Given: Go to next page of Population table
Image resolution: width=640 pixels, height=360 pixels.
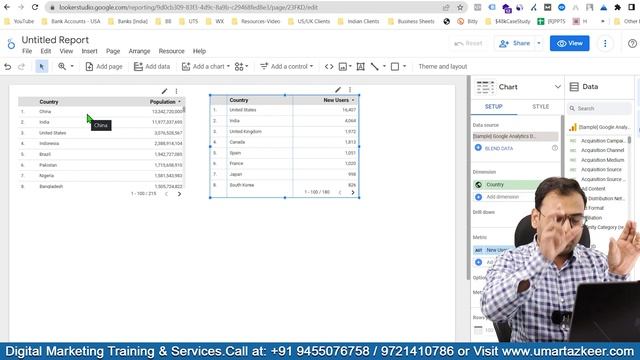Looking at the screenshot, I should [179, 194].
